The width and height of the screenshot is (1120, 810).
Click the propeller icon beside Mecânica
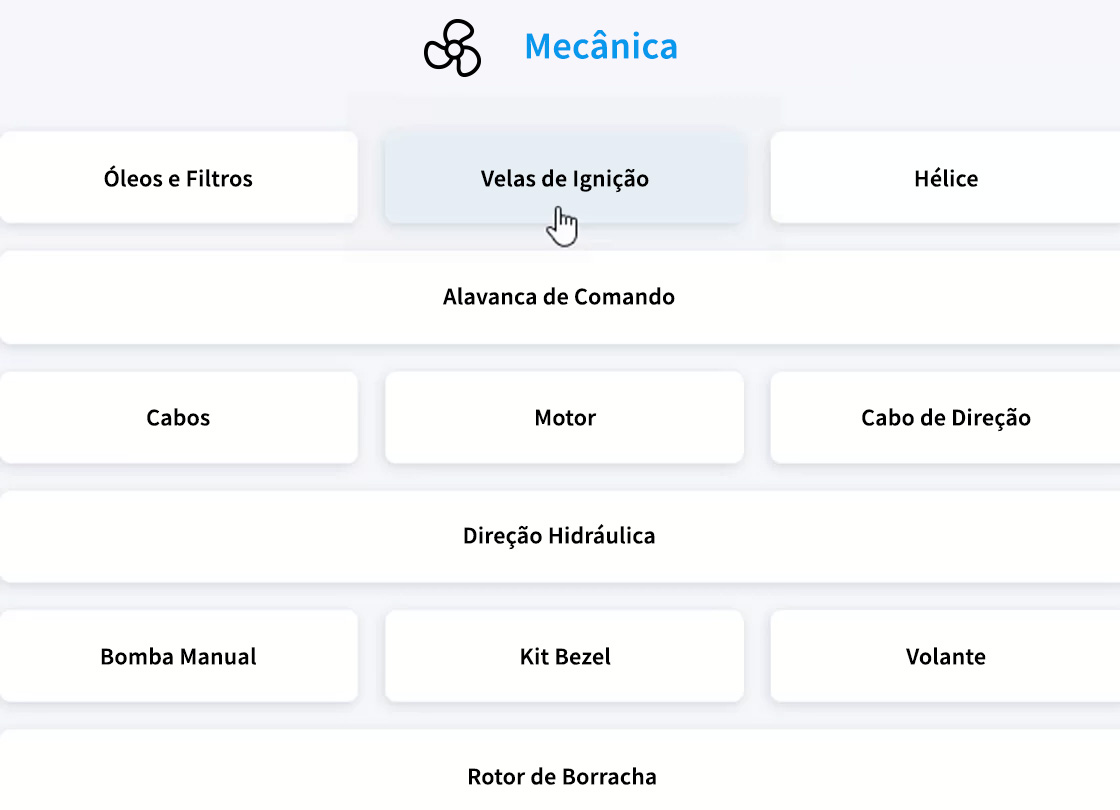(453, 48)
